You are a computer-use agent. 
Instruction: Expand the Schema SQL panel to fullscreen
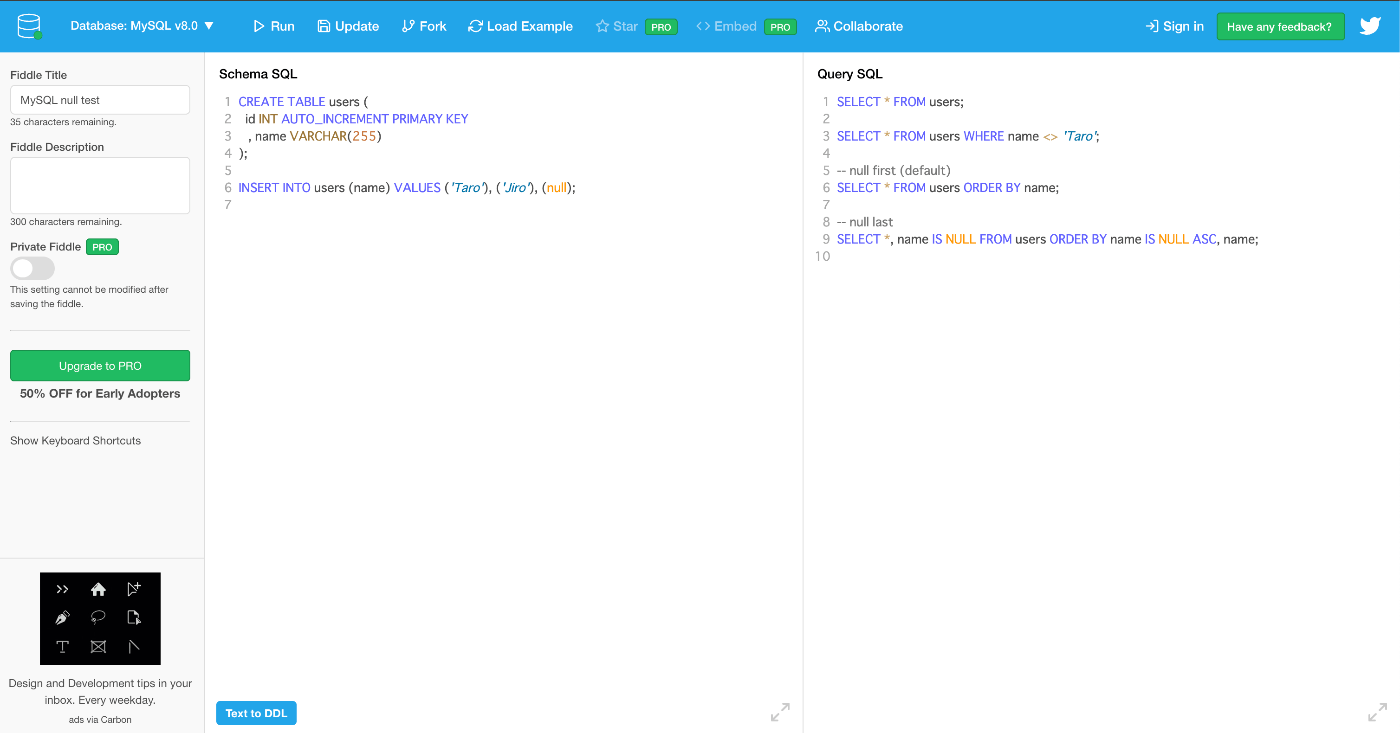780,712
